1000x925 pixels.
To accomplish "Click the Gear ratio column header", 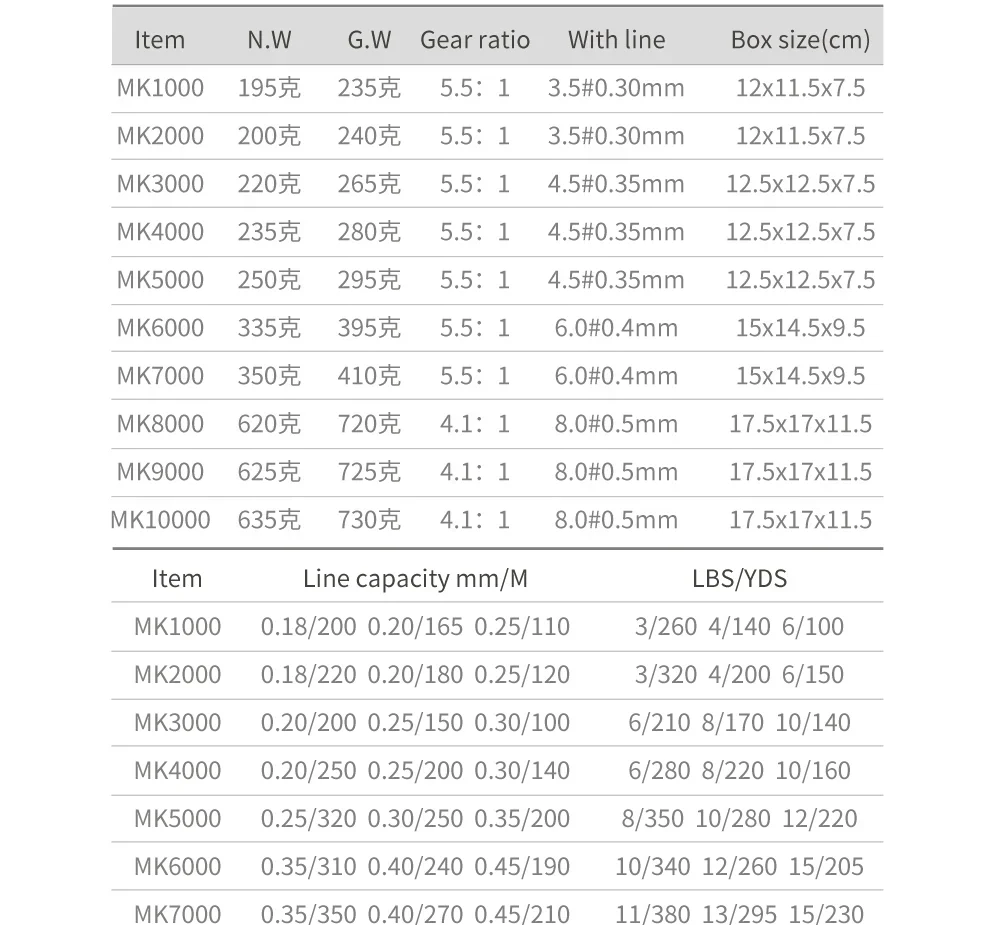I will (x=475, y=40).
